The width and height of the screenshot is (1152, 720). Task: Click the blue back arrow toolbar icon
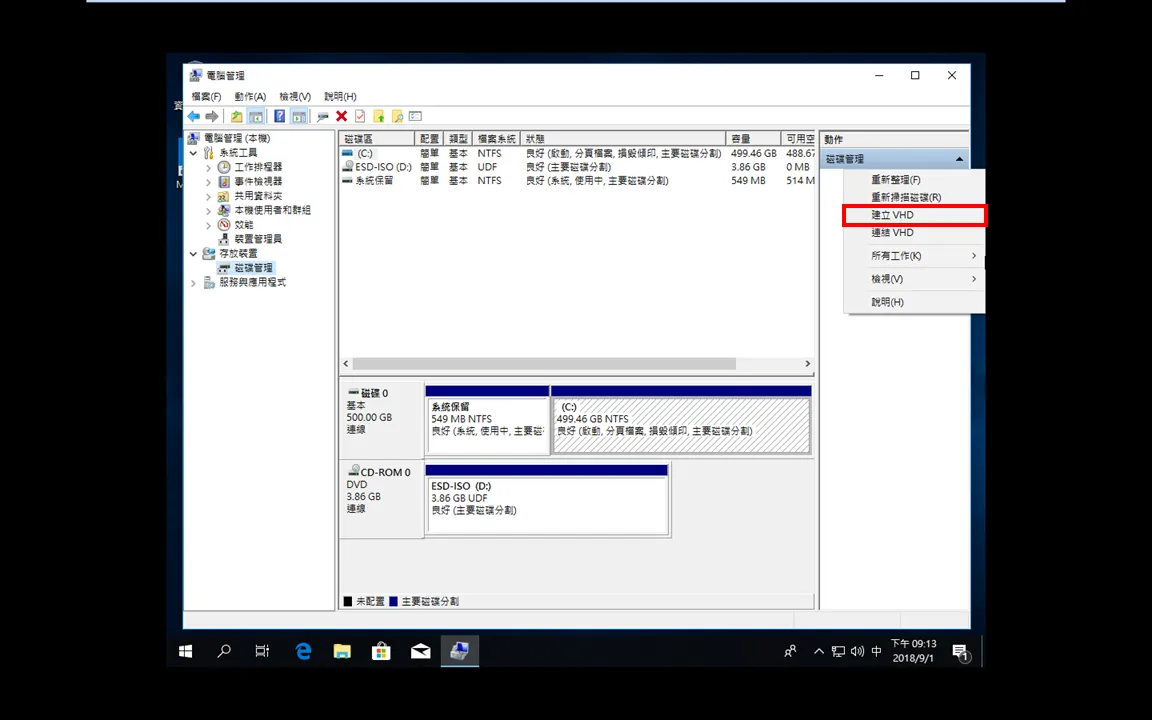click(194, 116)
